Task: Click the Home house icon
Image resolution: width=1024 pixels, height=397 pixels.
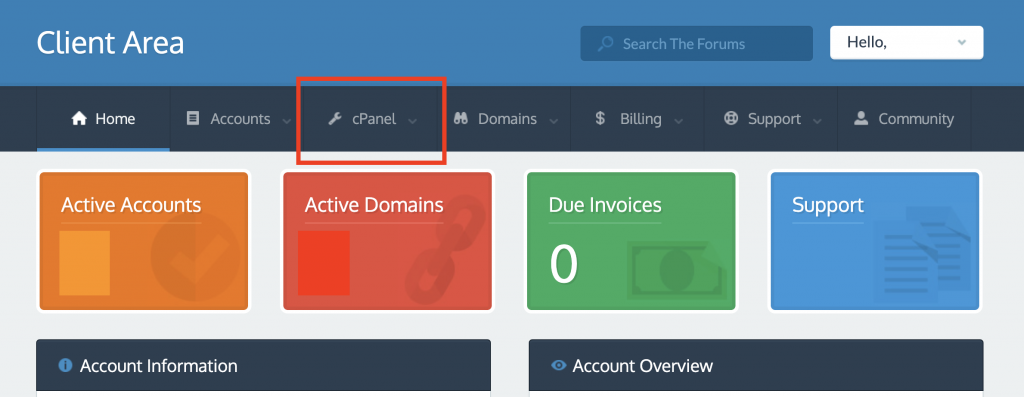Action: (x=79, y=118)
